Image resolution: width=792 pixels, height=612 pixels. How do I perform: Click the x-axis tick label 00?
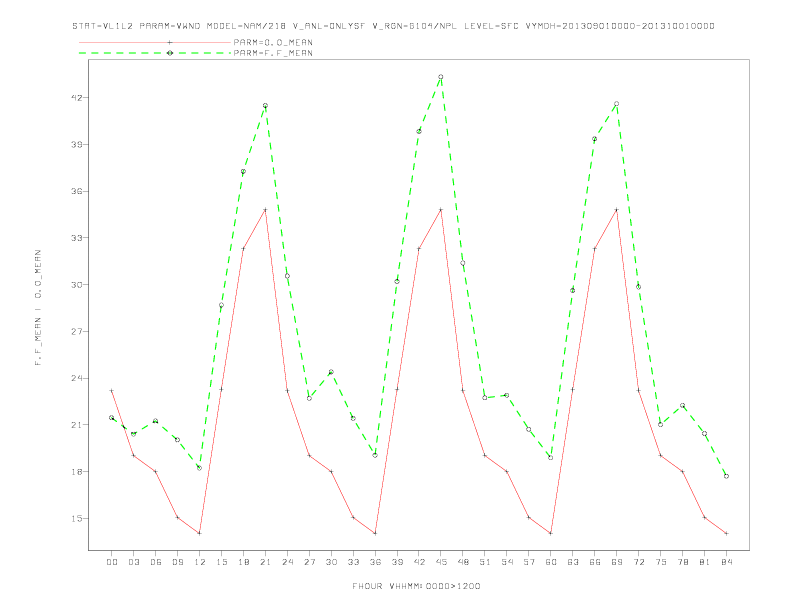pyautogui.click(x=112, y=562)
